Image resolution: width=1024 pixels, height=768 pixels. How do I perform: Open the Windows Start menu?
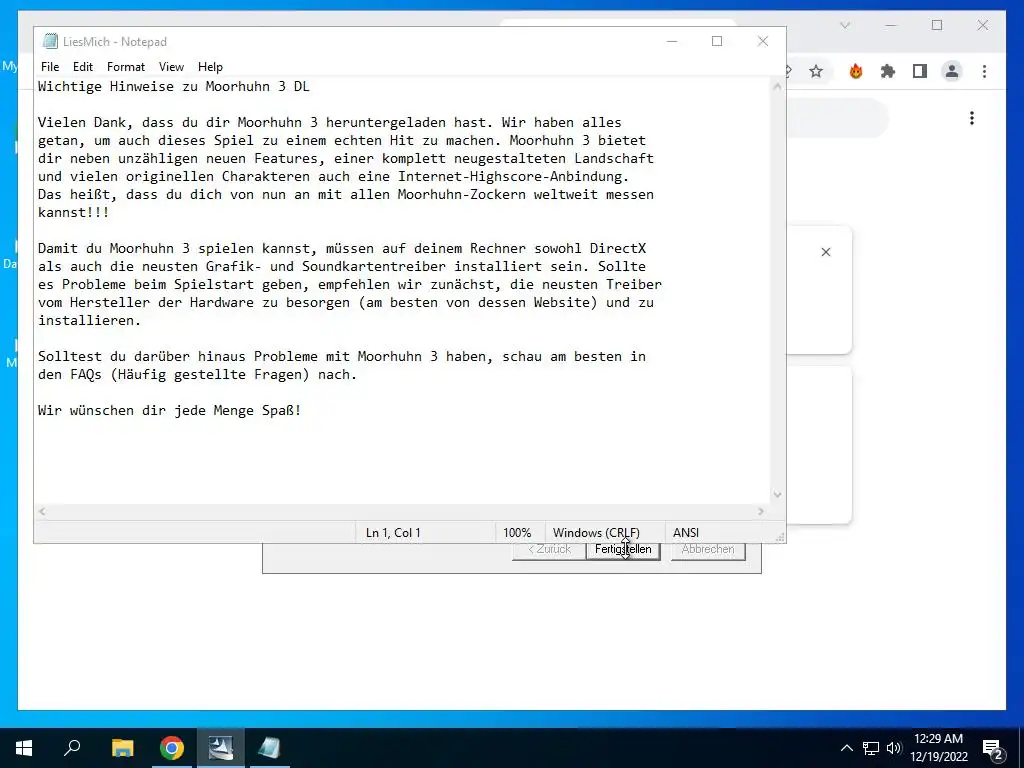point(24,748)
